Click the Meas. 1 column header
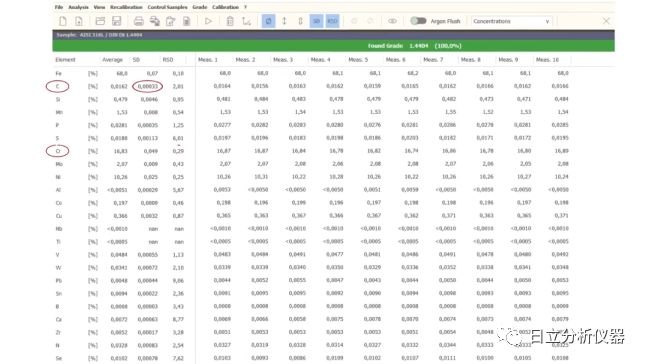The image size is (645, 364). click(208, 60)
